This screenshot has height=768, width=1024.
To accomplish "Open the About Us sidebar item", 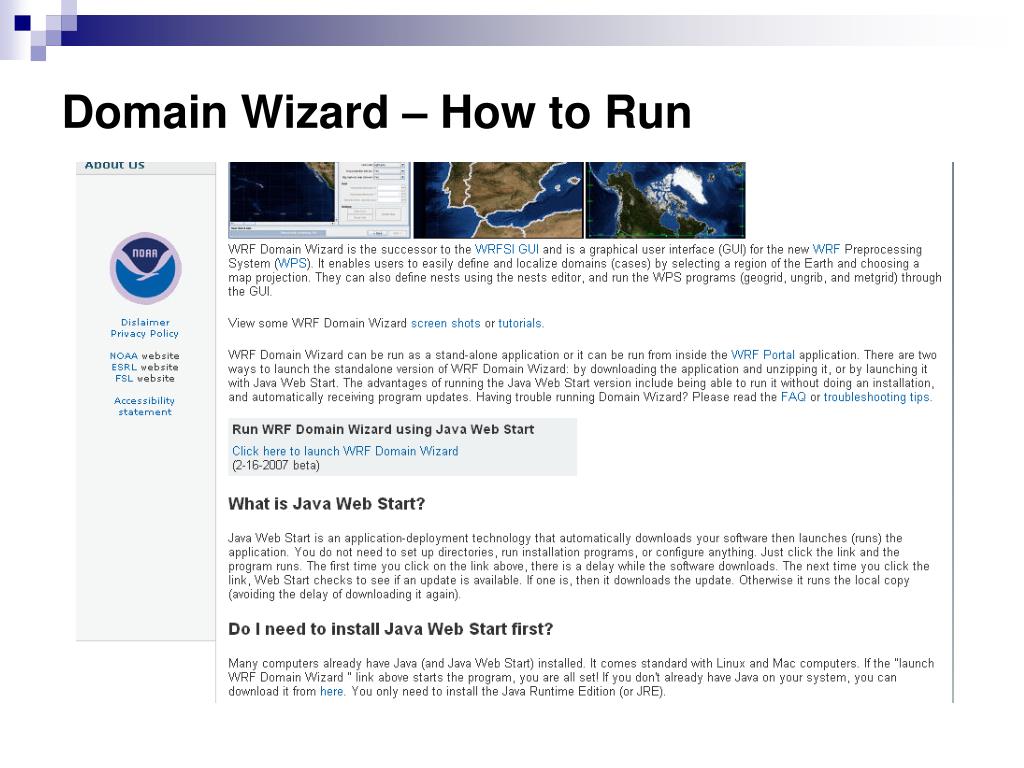I will [x=114, y=165].
